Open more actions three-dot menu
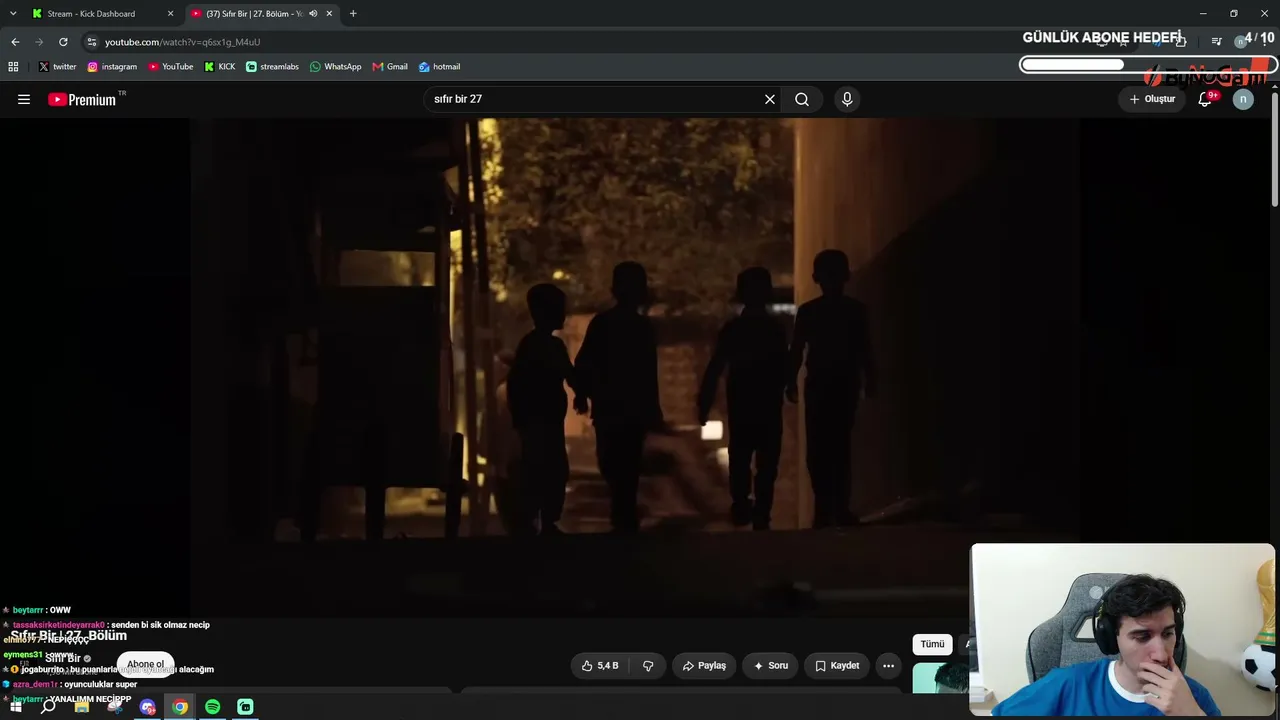The width and height of the screenshot is (1280, 720). click(x=888, y=666)
